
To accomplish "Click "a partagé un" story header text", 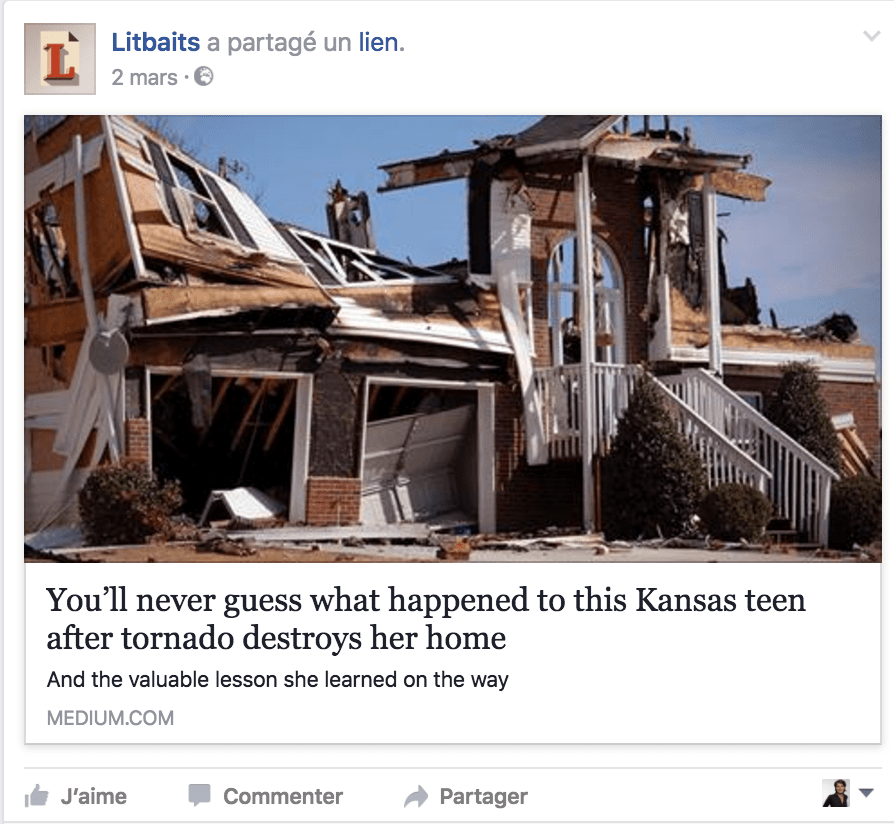I will tap(279, 43).
